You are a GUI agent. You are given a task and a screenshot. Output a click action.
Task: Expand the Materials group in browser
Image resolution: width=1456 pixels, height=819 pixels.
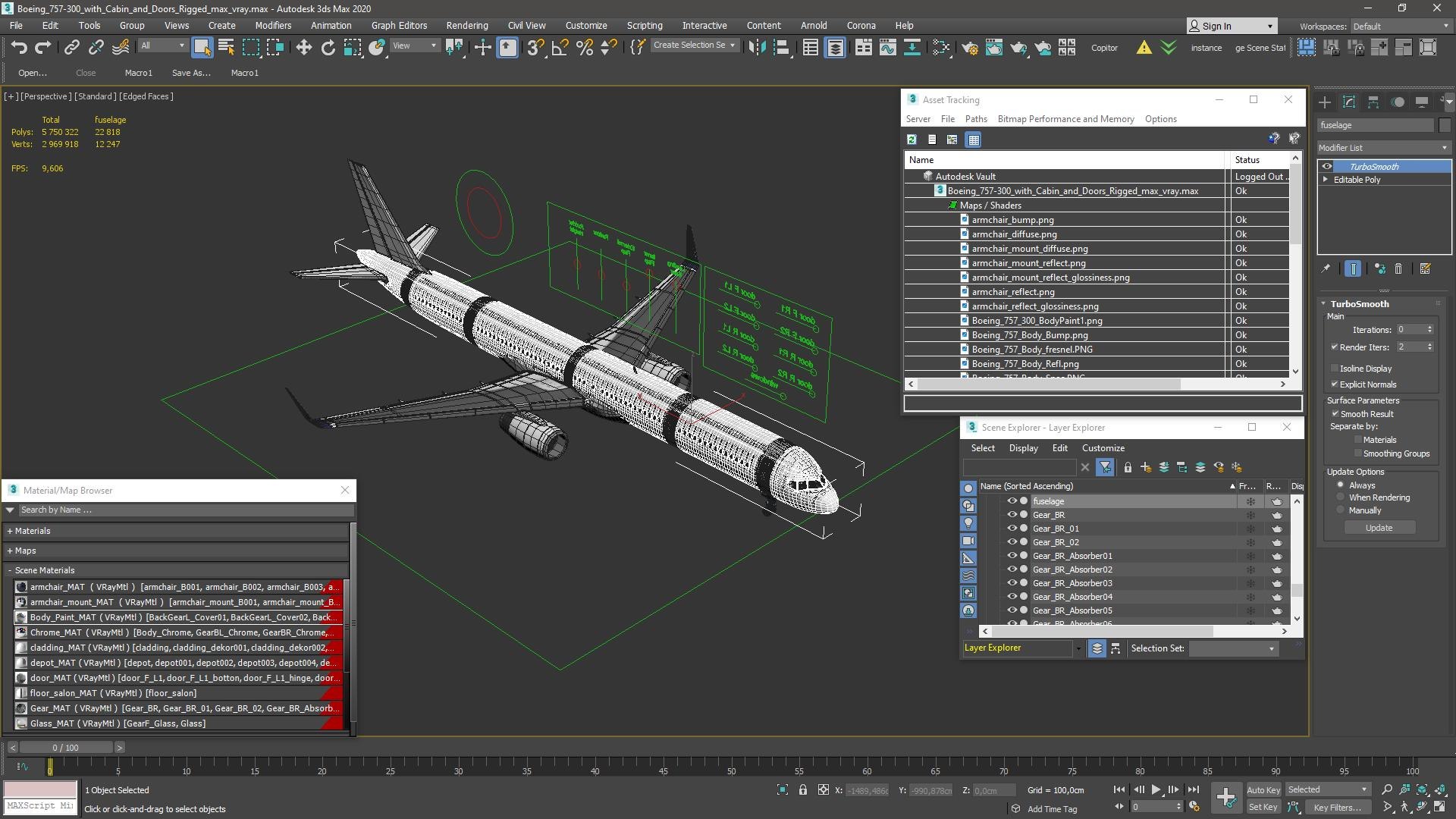click(10, 531)
